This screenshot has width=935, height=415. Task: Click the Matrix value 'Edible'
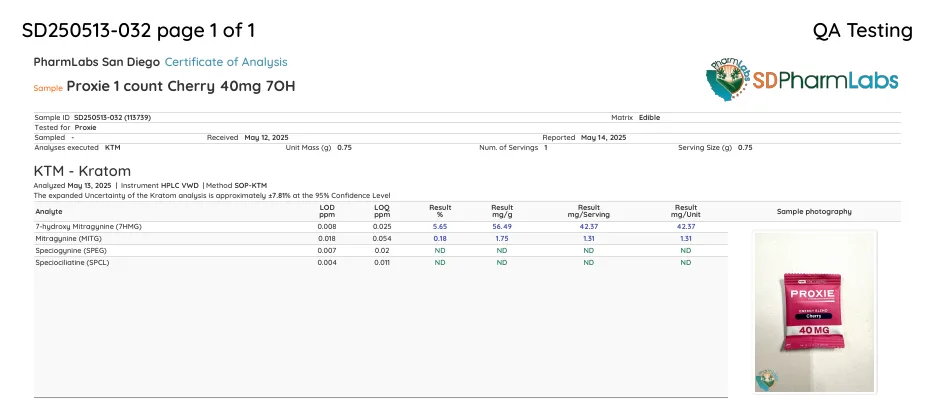649,117
